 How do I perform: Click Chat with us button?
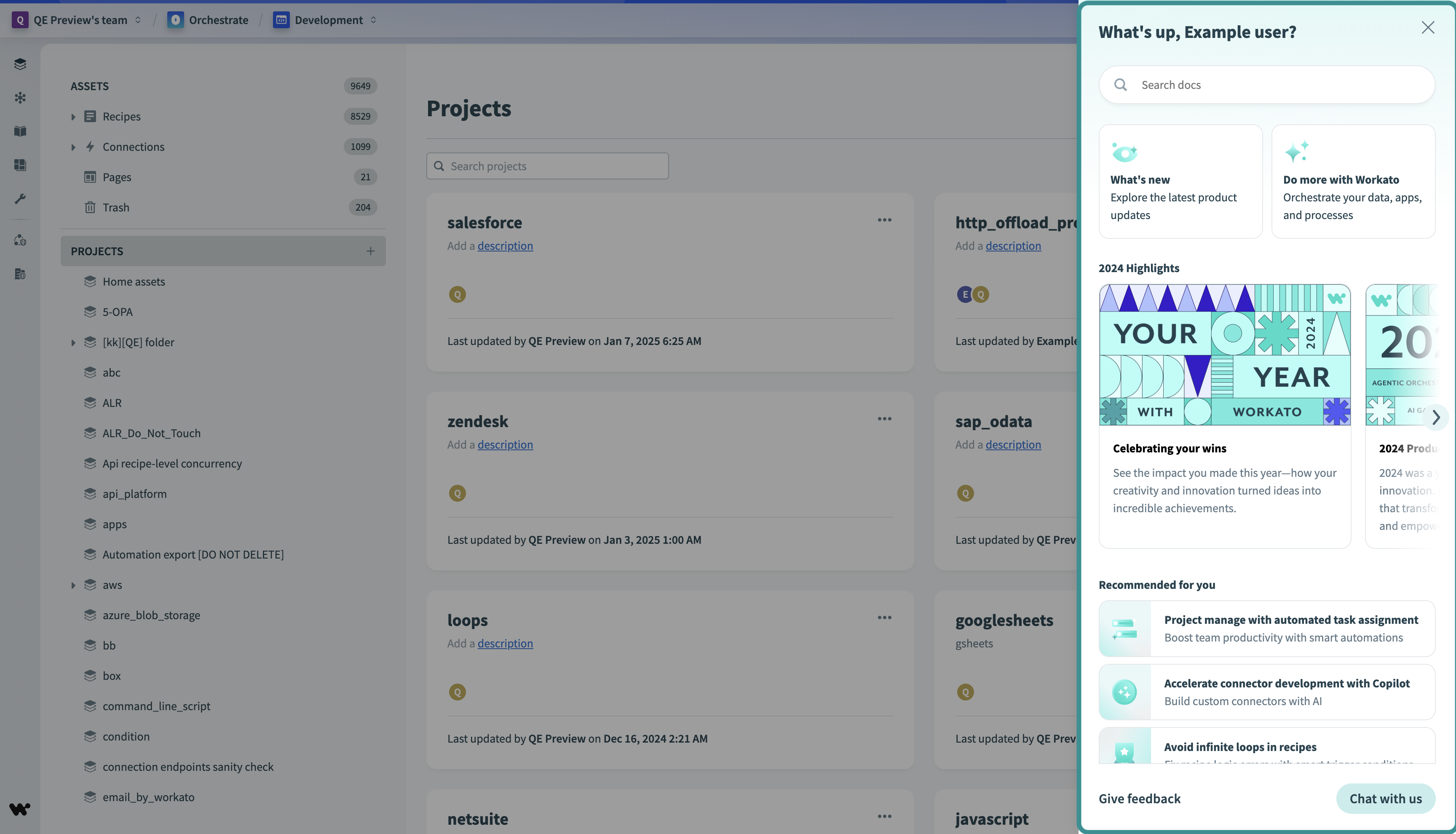pyautogui.click(x=1386, y=799)
